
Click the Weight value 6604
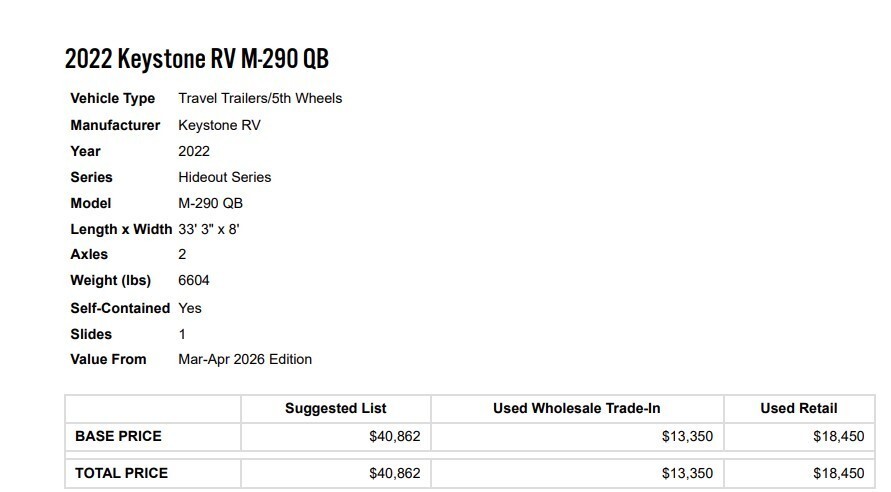pyautogui.click(x=194, y=280)
